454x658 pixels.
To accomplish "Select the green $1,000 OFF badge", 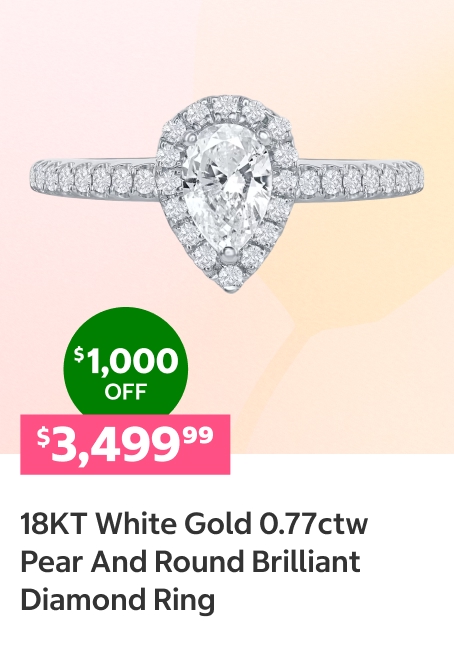I will click(x=126, y=362).
